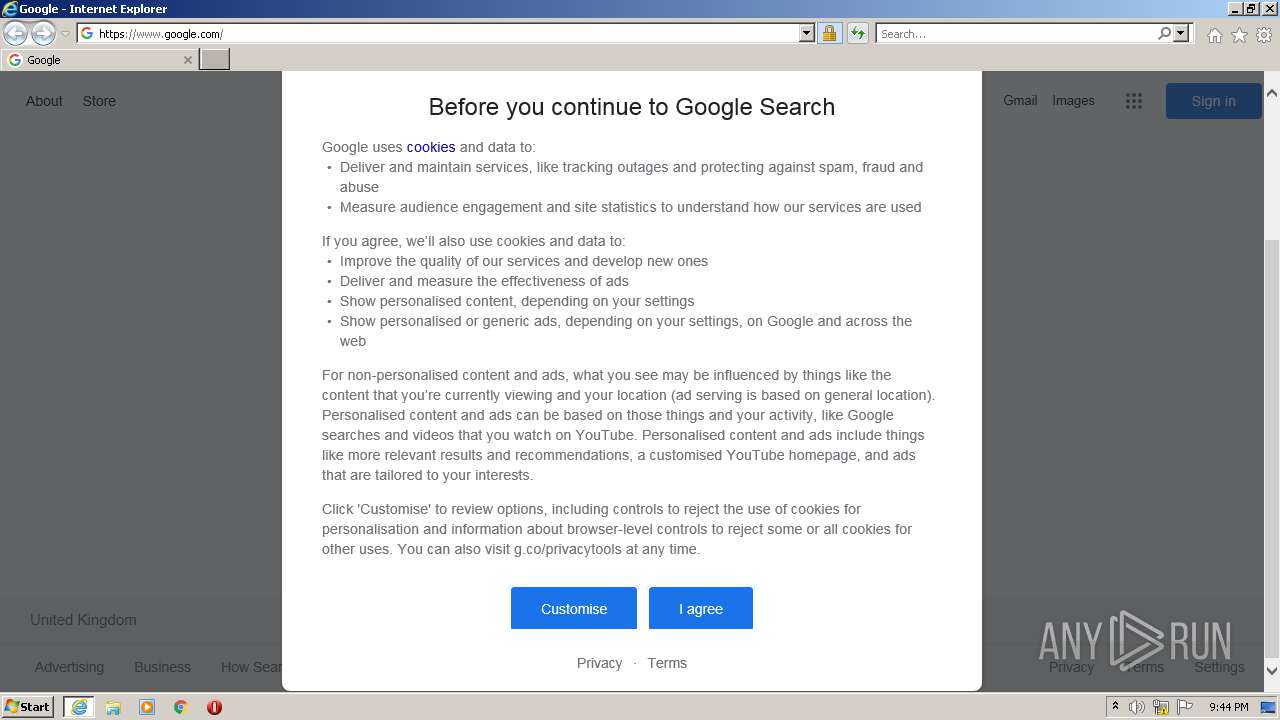The width and height of the screenshot is (1280, 720).
Task: Click the Store link on Google page
Action: click(99, 101)
